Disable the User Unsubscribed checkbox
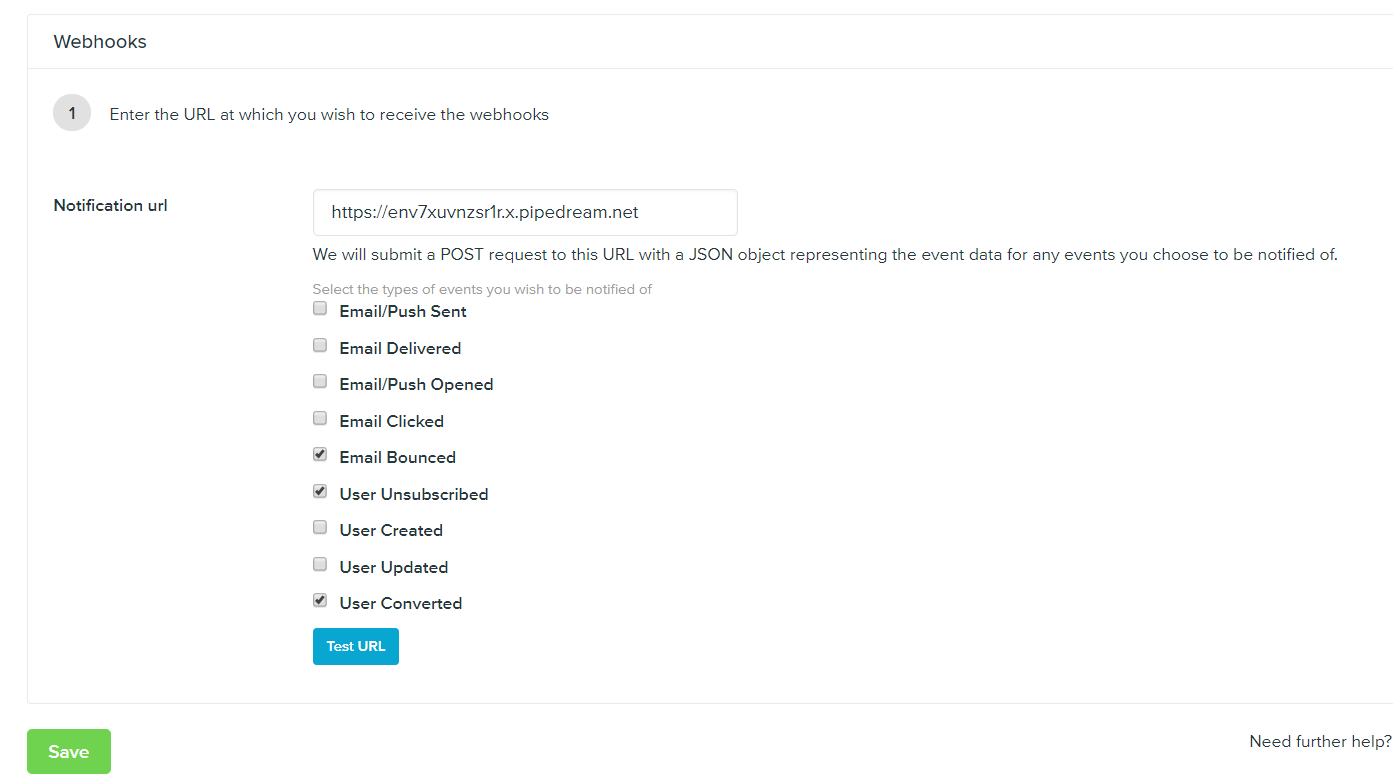 click(x=320, y=492)
